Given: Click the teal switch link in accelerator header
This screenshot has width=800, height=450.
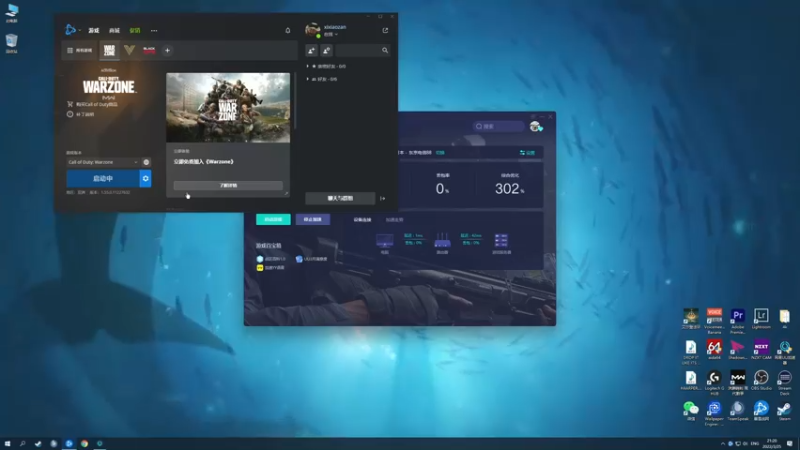Looking at the screenshot, I should (x=440, y=153).
